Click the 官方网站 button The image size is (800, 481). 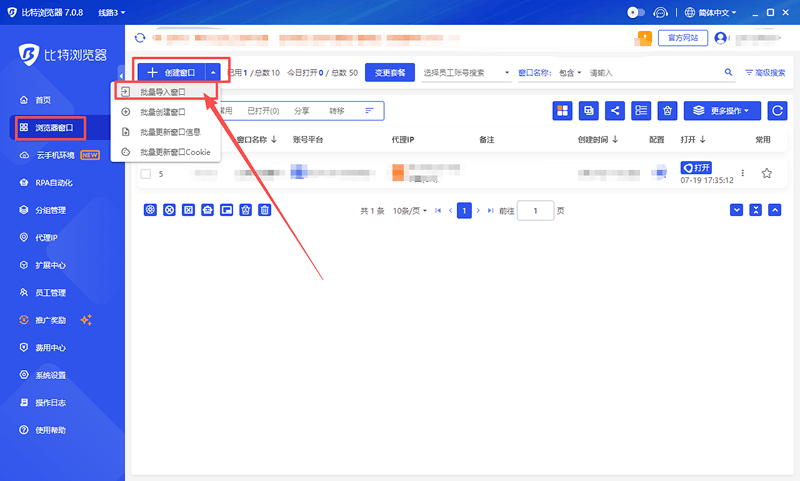pos(682,38)
